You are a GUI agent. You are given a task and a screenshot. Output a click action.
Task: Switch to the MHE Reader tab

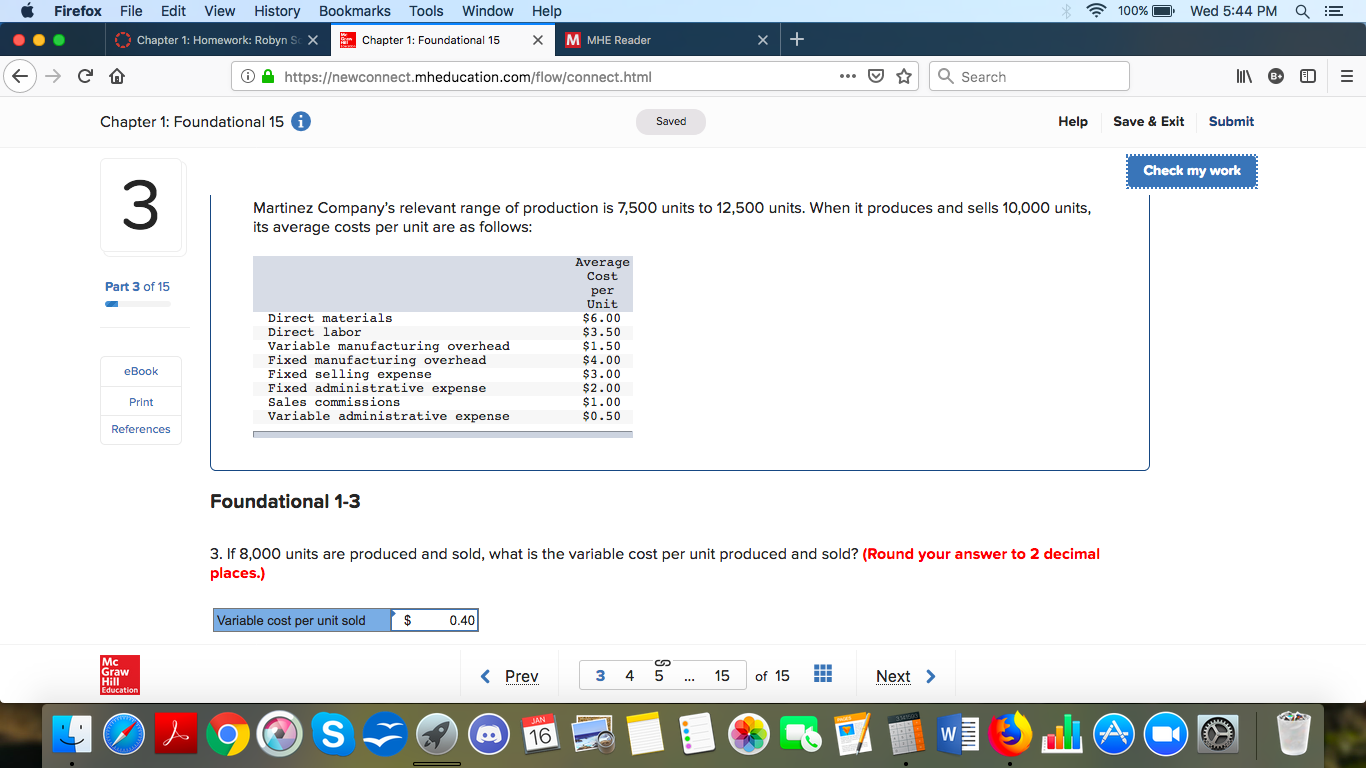point(665,40)
